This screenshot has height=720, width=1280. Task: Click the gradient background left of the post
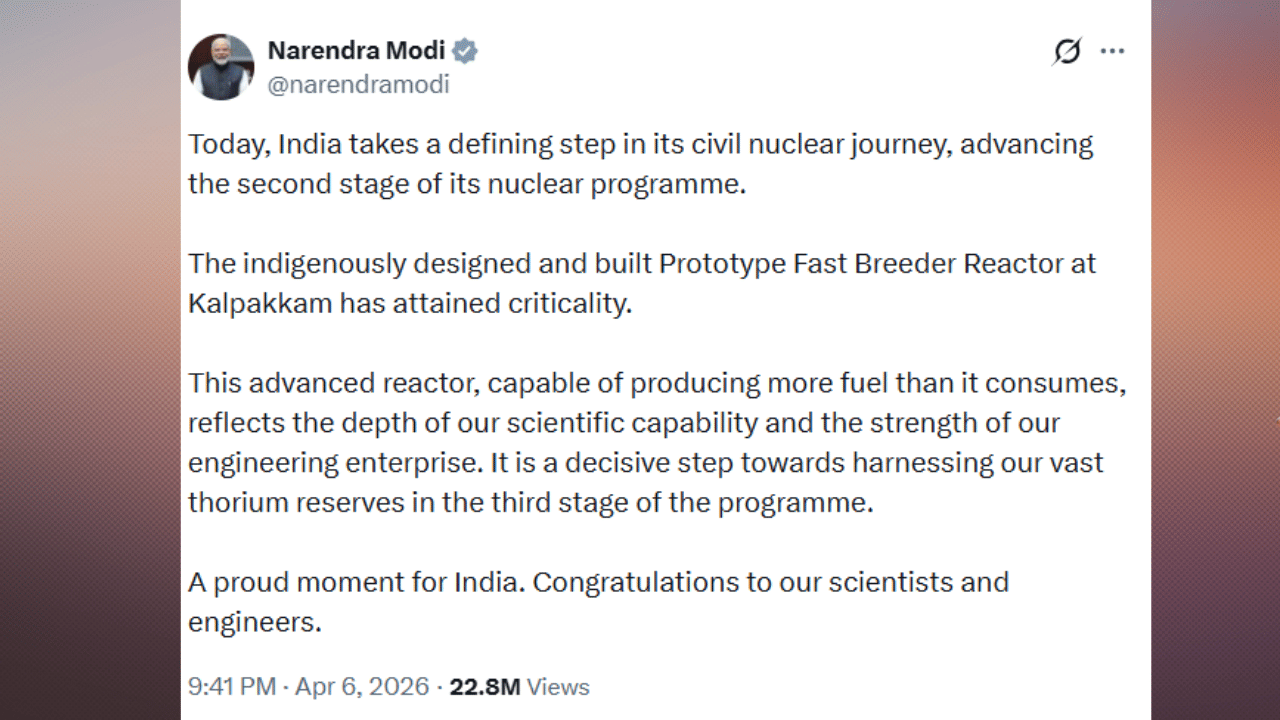90,360
